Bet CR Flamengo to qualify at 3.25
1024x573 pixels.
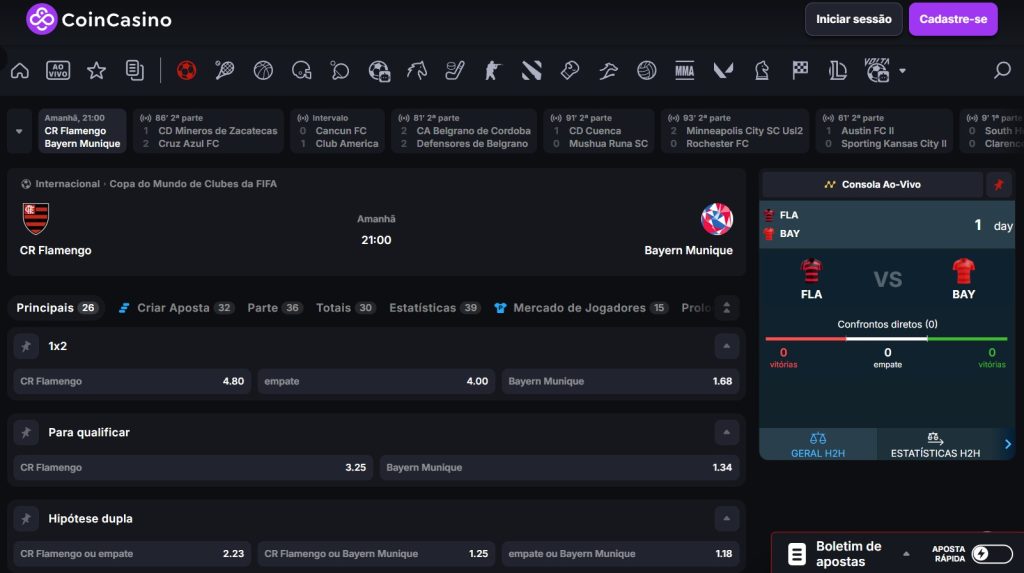pos(193,468)
